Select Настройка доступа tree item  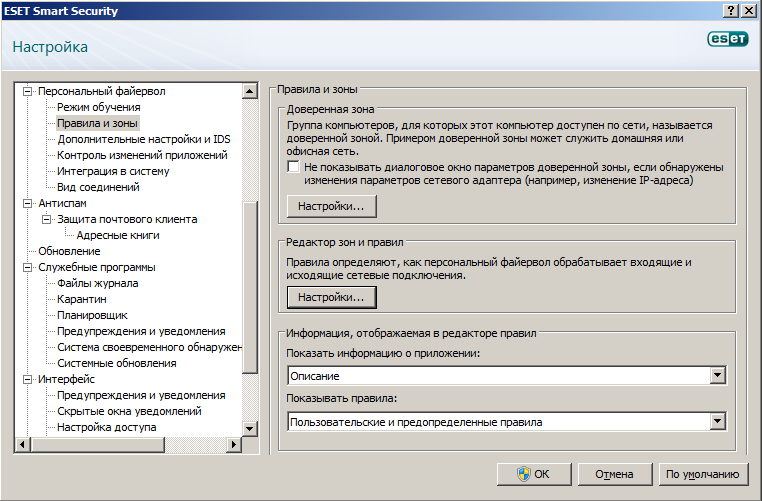click(107, 427)
